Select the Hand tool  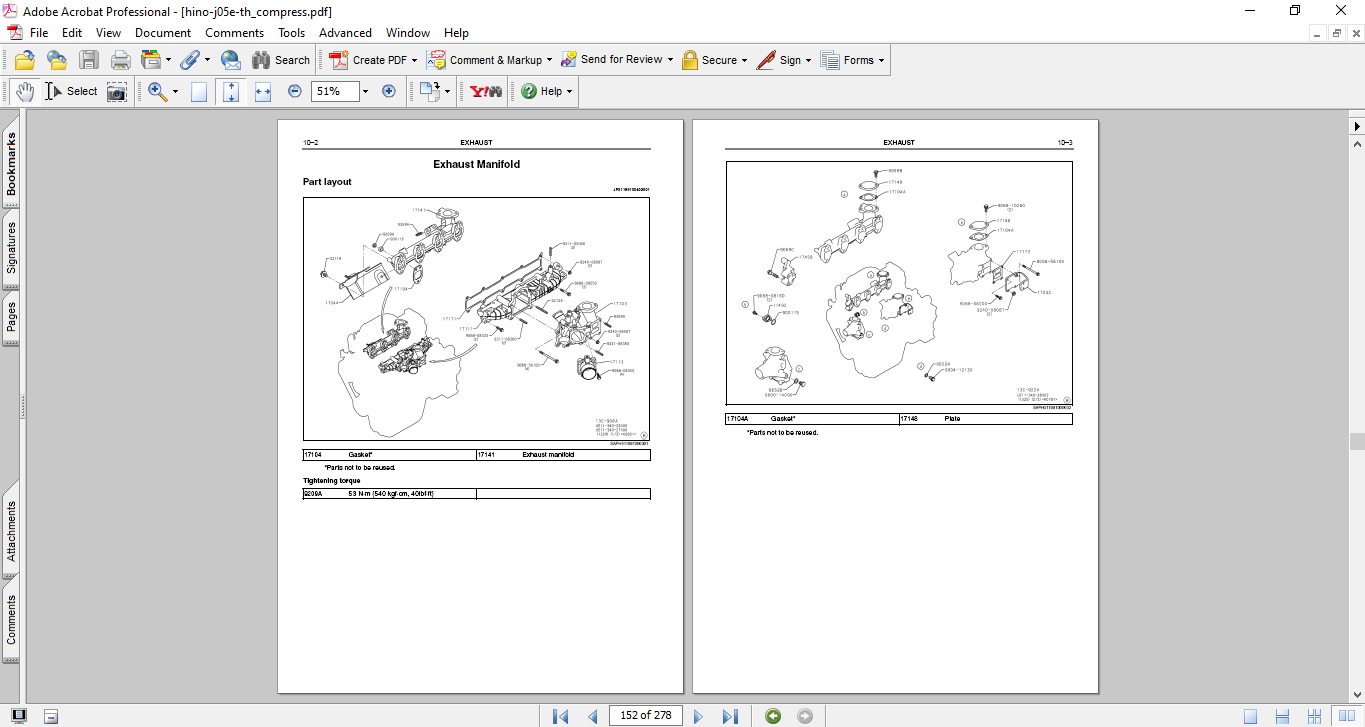pyautogui.click(x=24, y=91)
